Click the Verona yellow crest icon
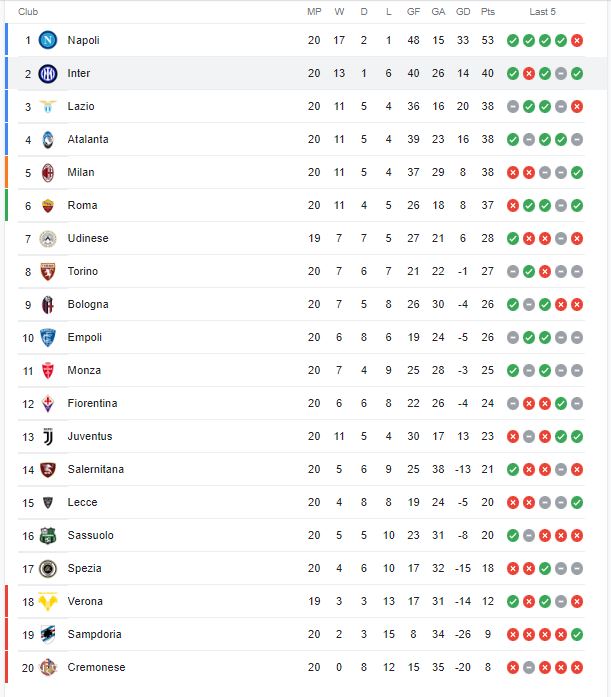Image resolution: width=611 pixels, height=697 pixels. click(48, 601)
